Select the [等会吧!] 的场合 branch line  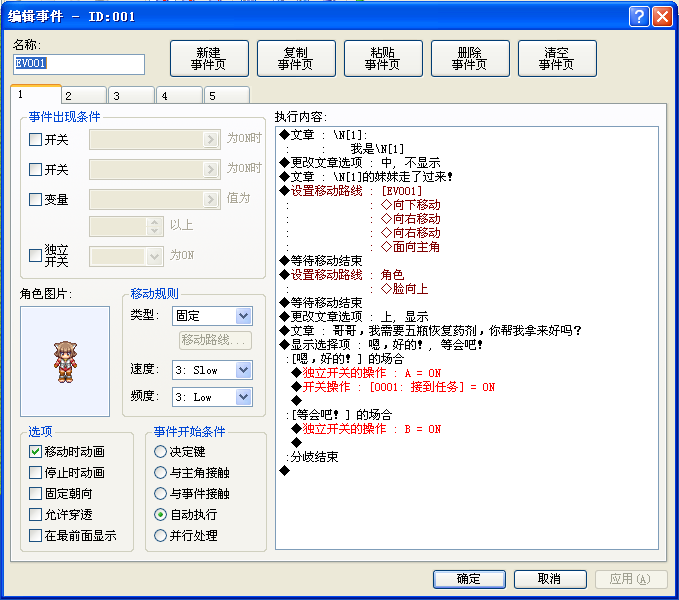[x=339, y=415]
